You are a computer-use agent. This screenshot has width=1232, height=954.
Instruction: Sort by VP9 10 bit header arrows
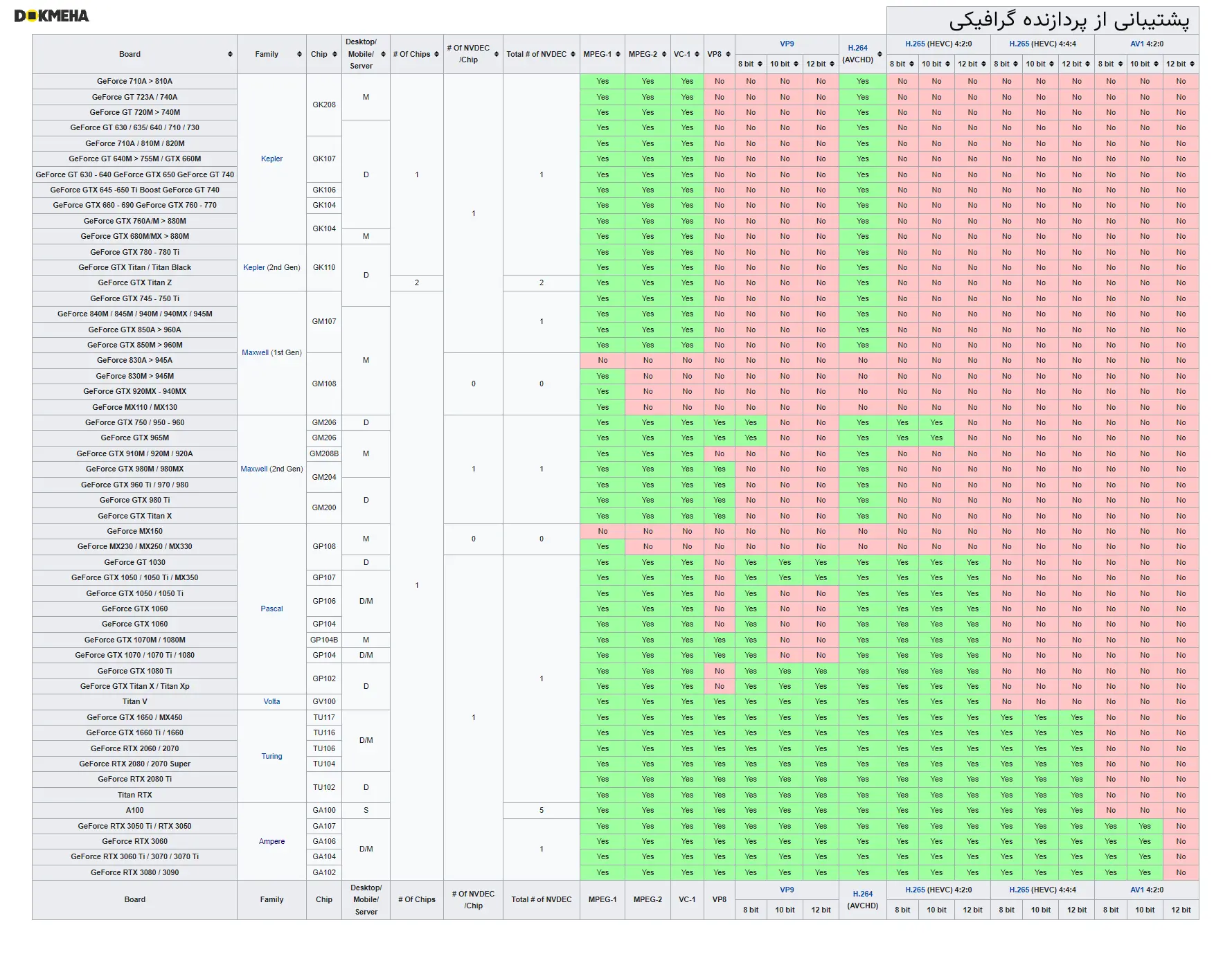[796, 64]
